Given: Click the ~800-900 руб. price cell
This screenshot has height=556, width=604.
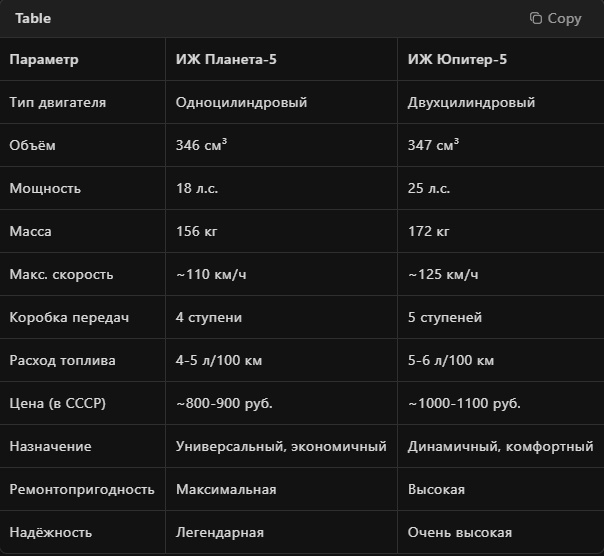Looking at the screenshot, I should click(x=224, y=403).
